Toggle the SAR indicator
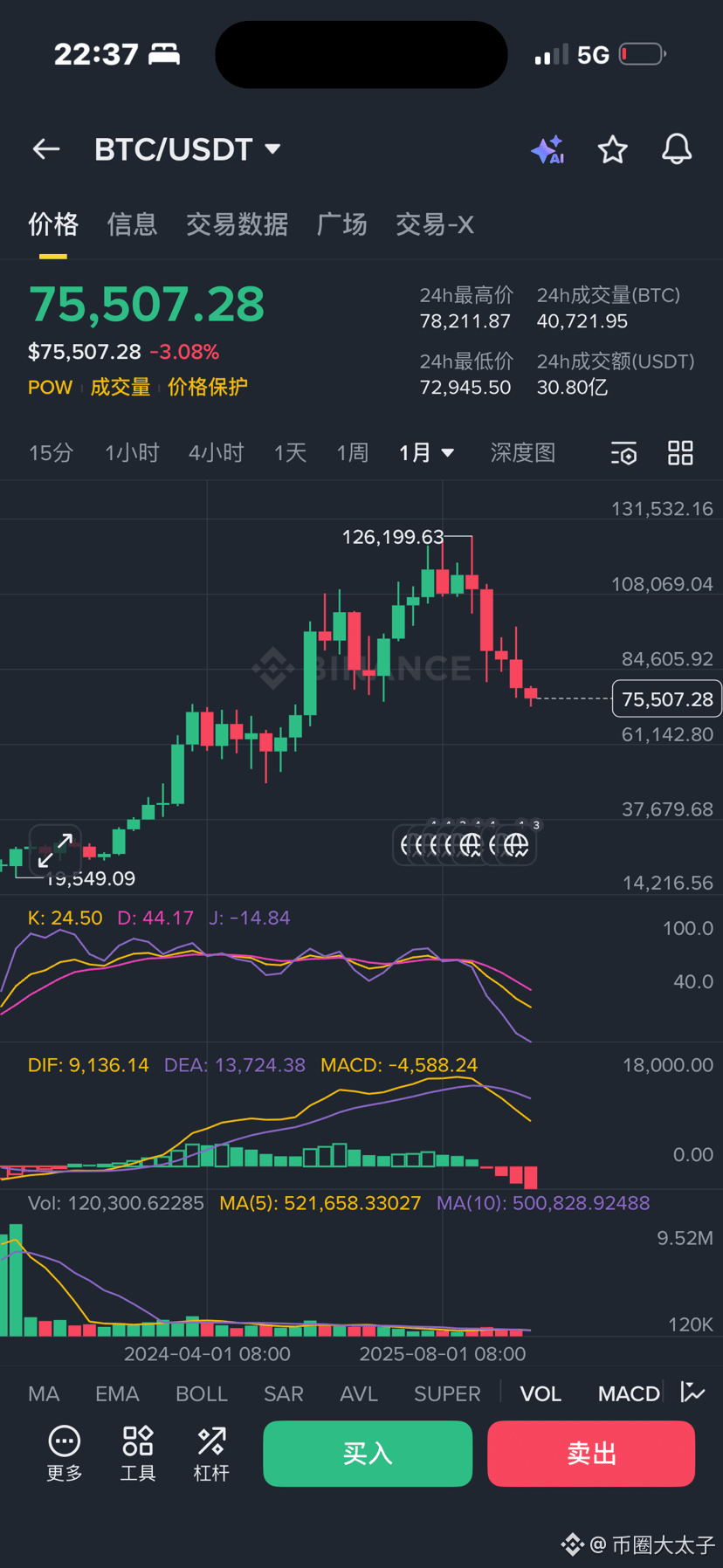The width and height of the screenshot is (723, 1568). 284,1393
